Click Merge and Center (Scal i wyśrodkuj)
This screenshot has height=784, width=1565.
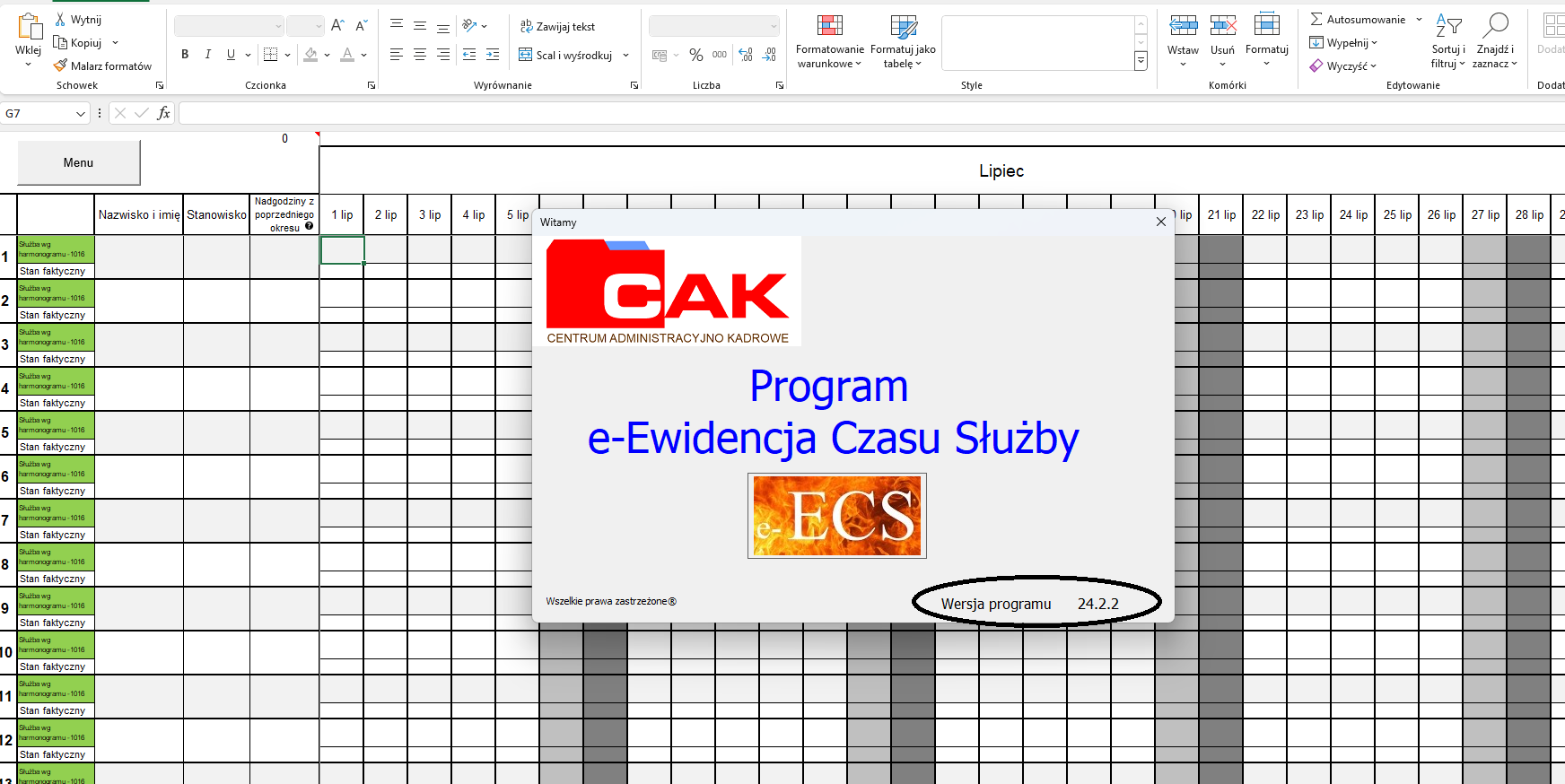[x=566, y=55]
